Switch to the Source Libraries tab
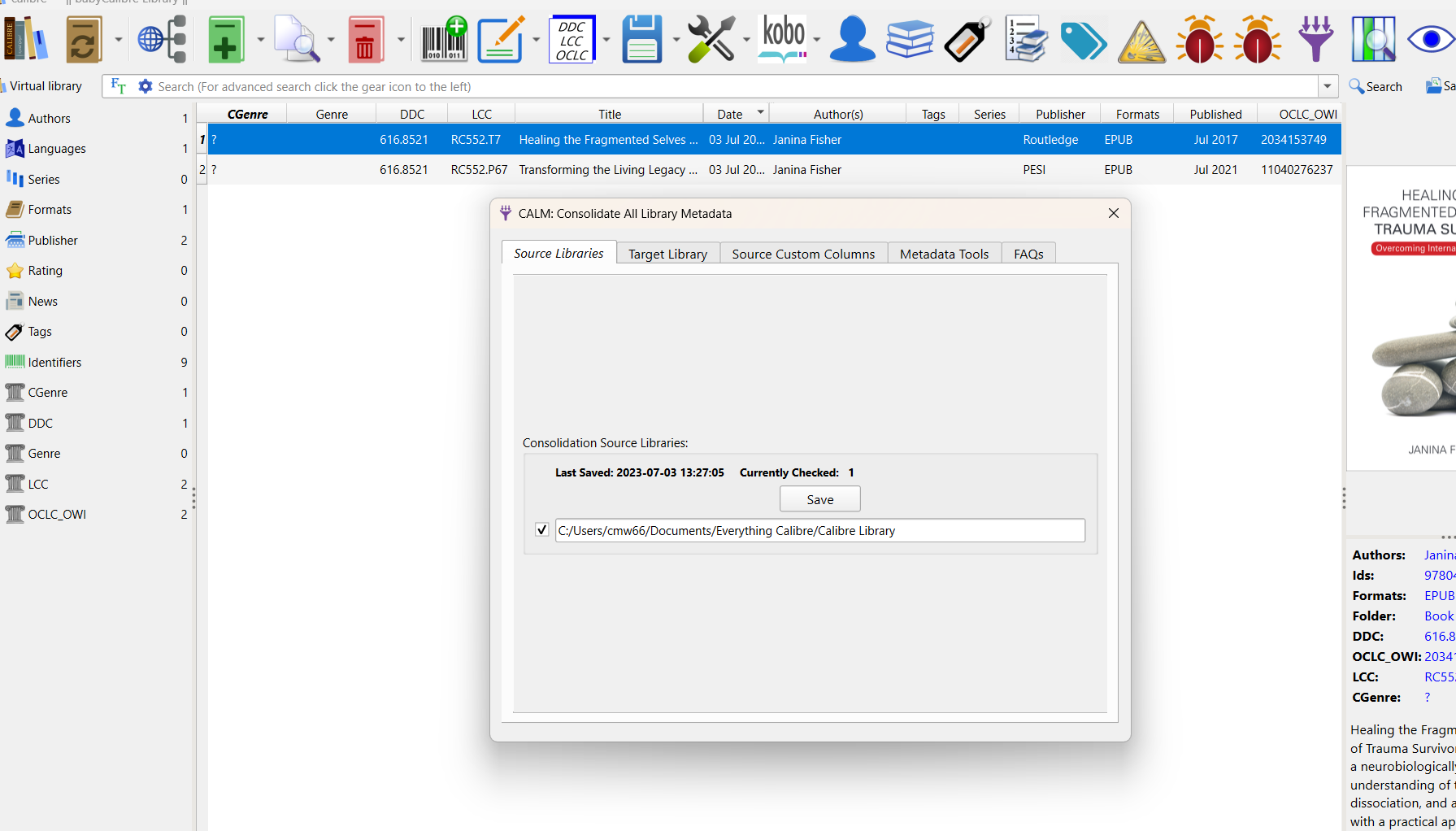 pos(559,254)
